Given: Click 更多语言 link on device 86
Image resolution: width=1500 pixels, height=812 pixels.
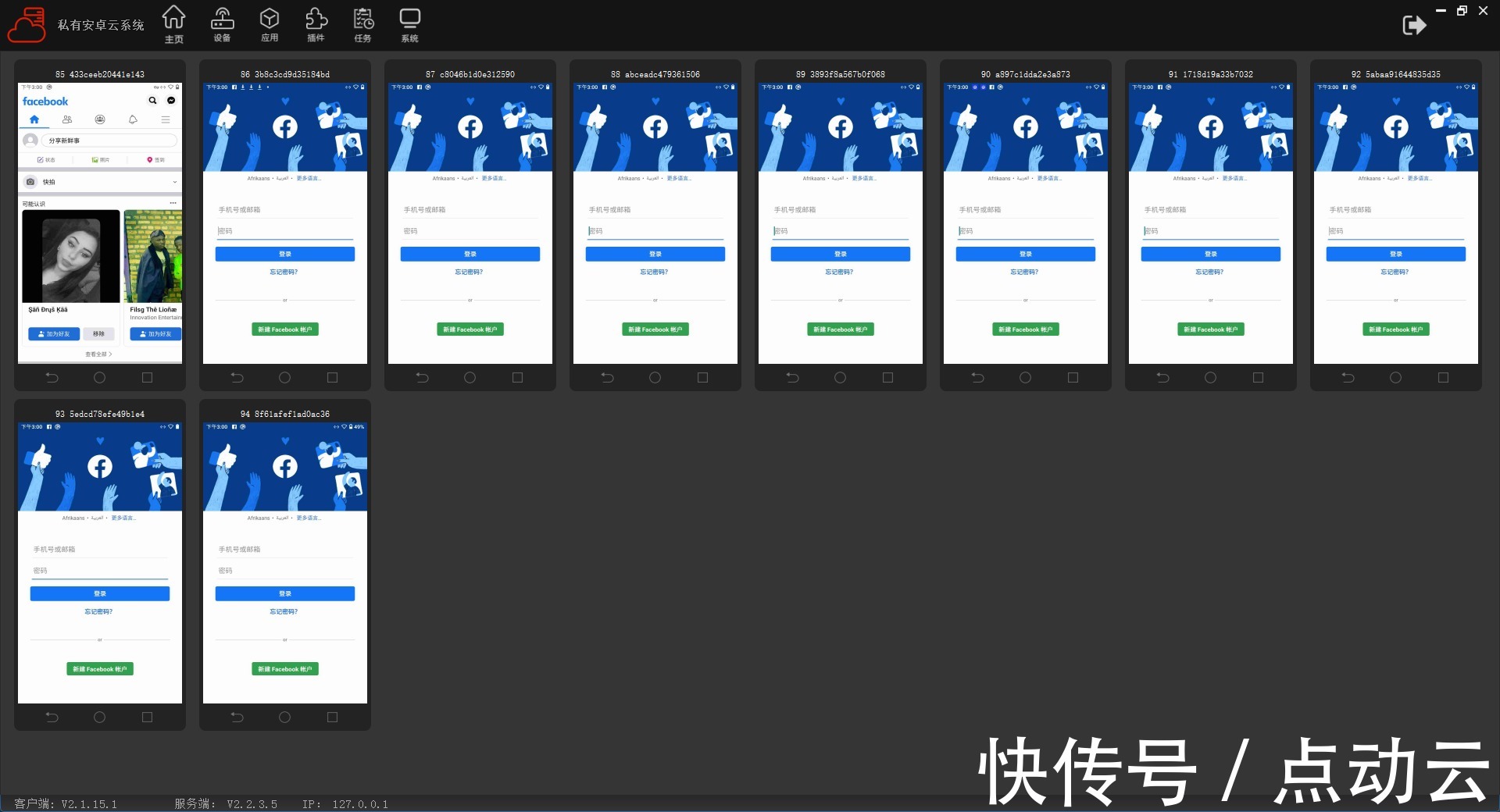Looking at the screenshot, I should tap(309, 178).
